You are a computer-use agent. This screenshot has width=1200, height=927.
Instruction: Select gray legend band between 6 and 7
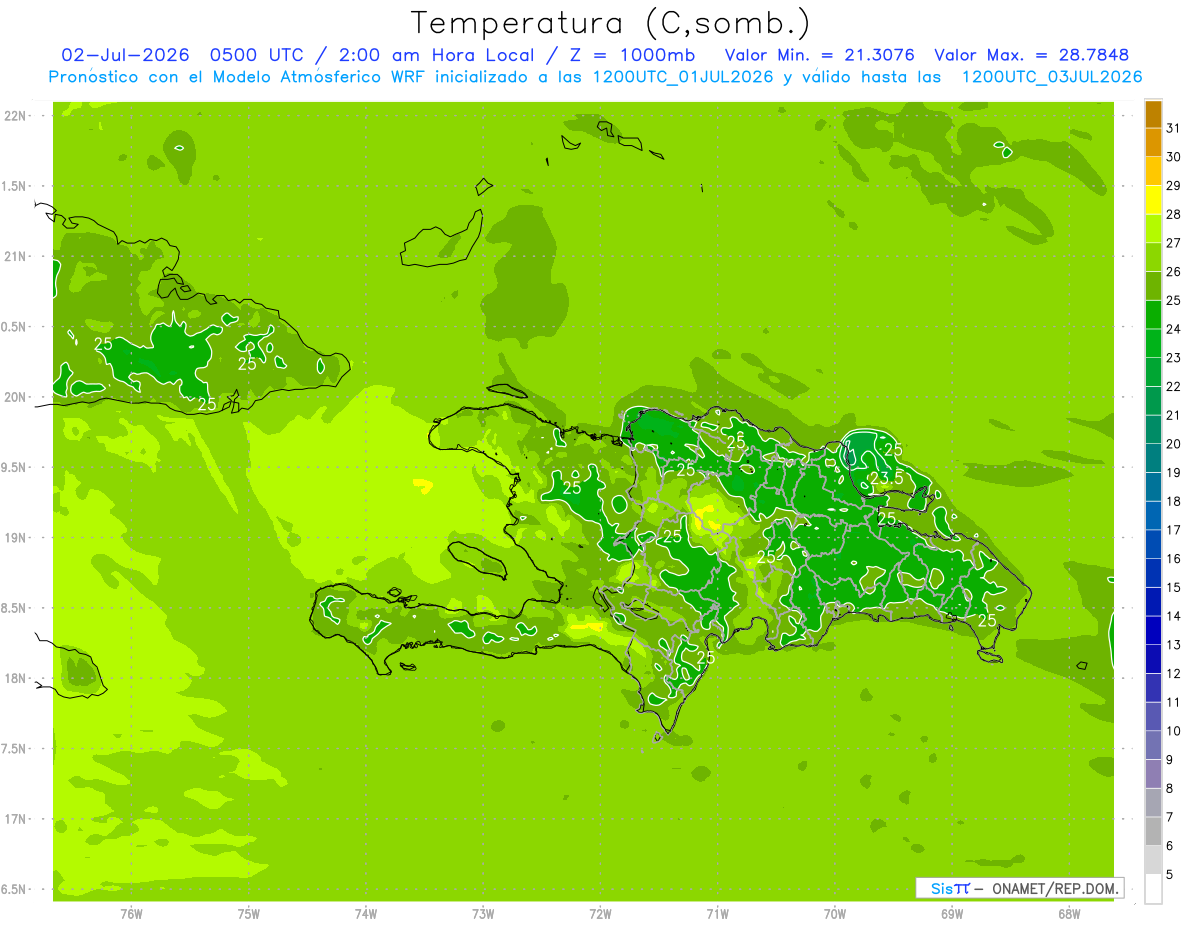[x=1153, y=831]
